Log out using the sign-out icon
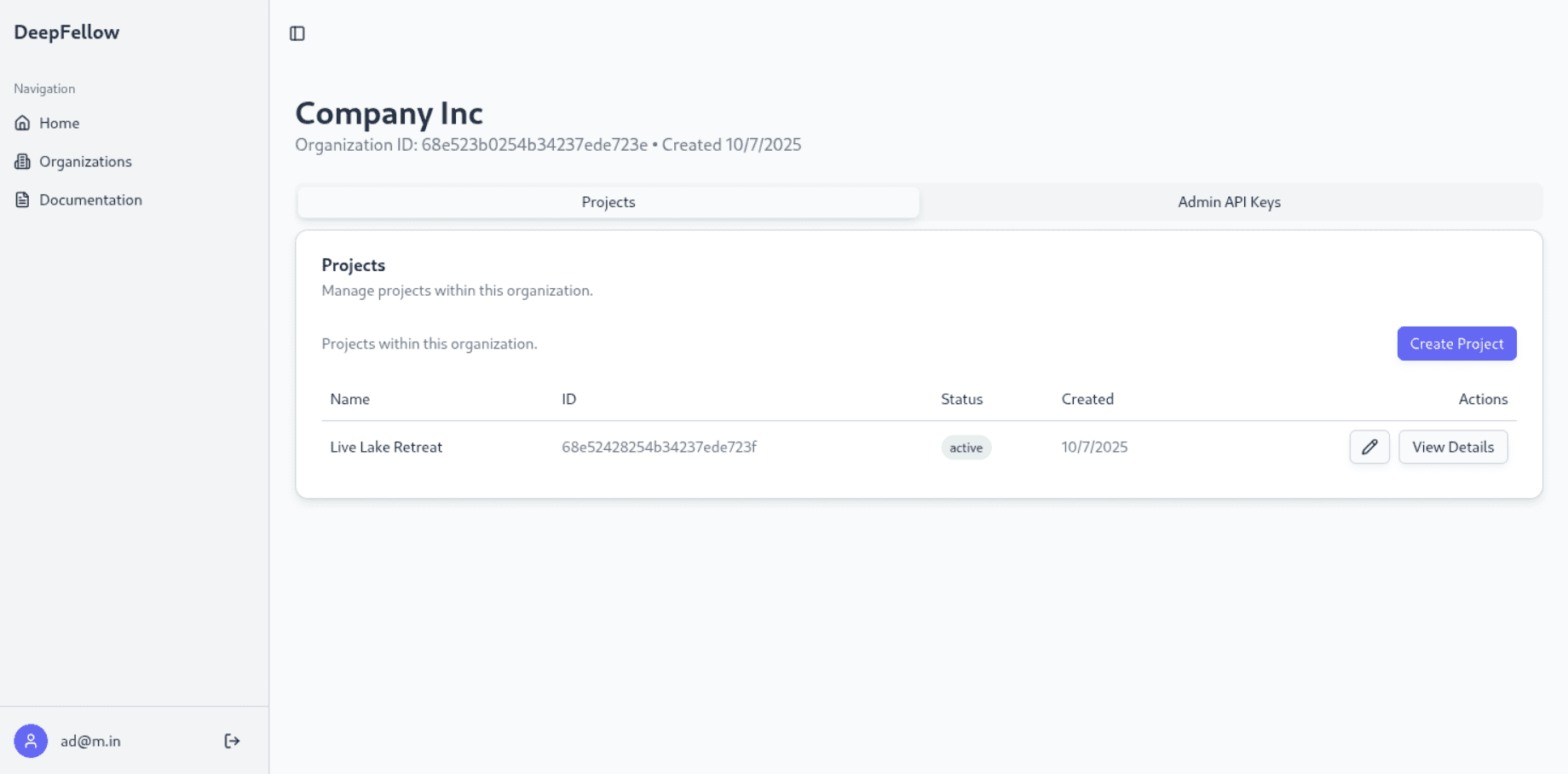1568x774 pixels. (x=231, y=741)
